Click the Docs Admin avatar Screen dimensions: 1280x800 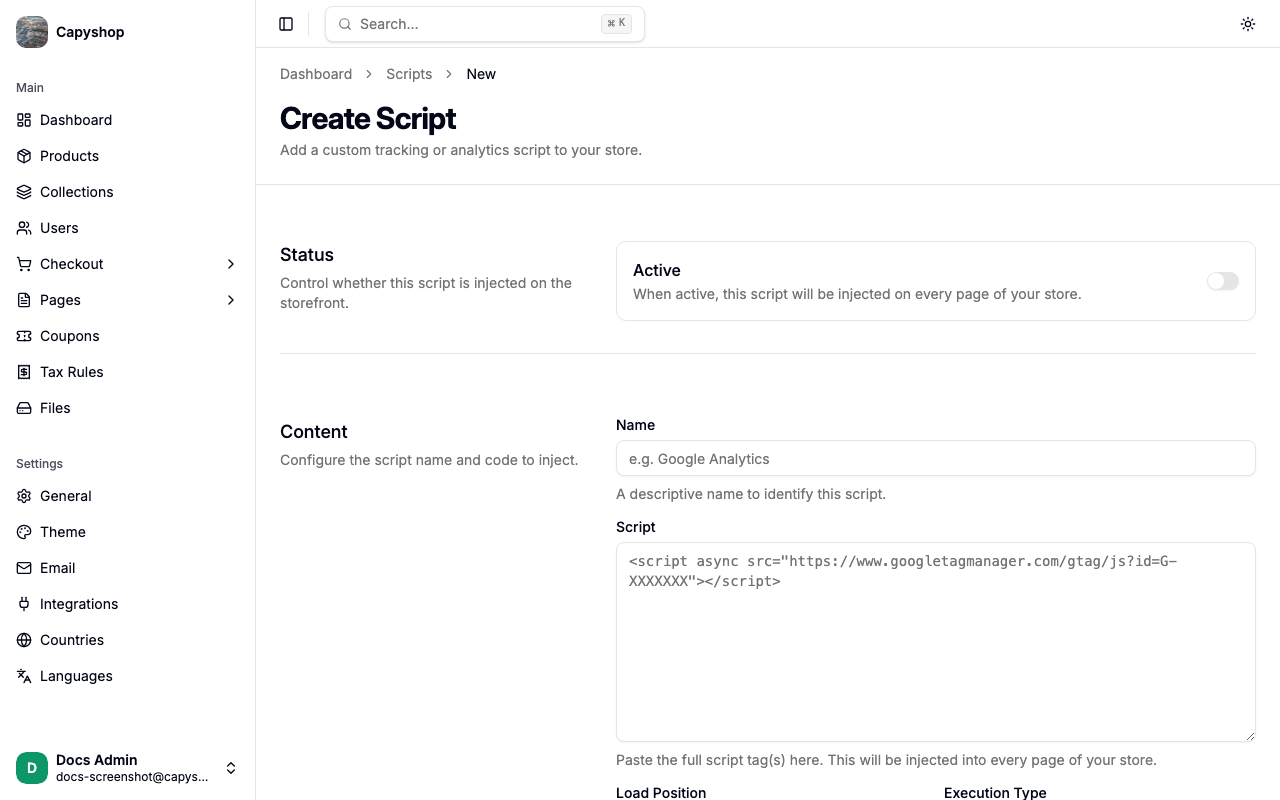(32, 768)
